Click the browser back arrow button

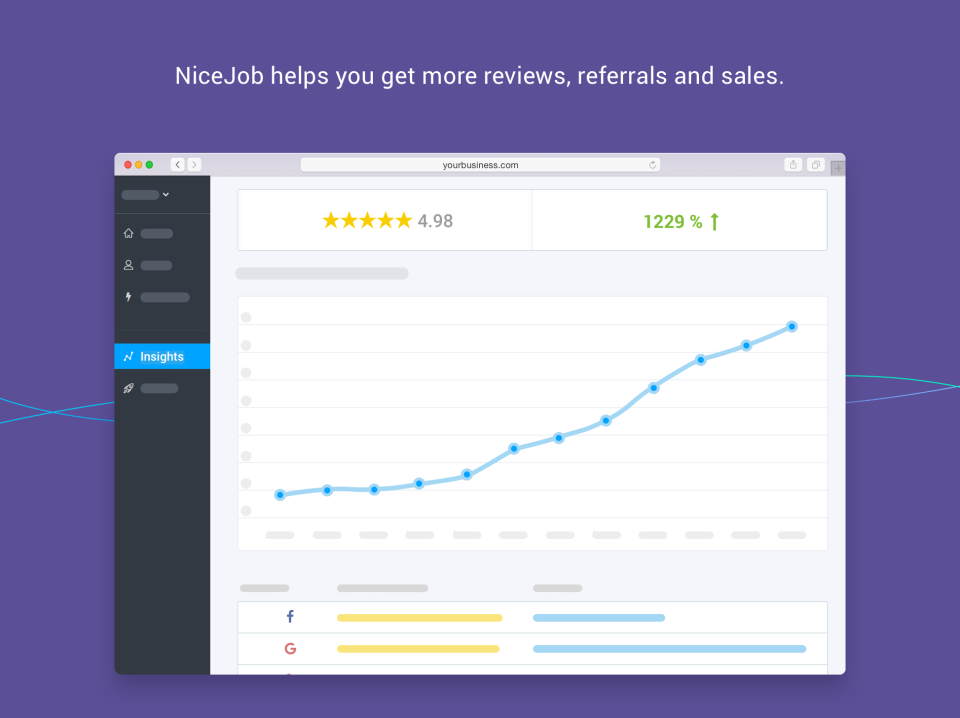(178, 165)
